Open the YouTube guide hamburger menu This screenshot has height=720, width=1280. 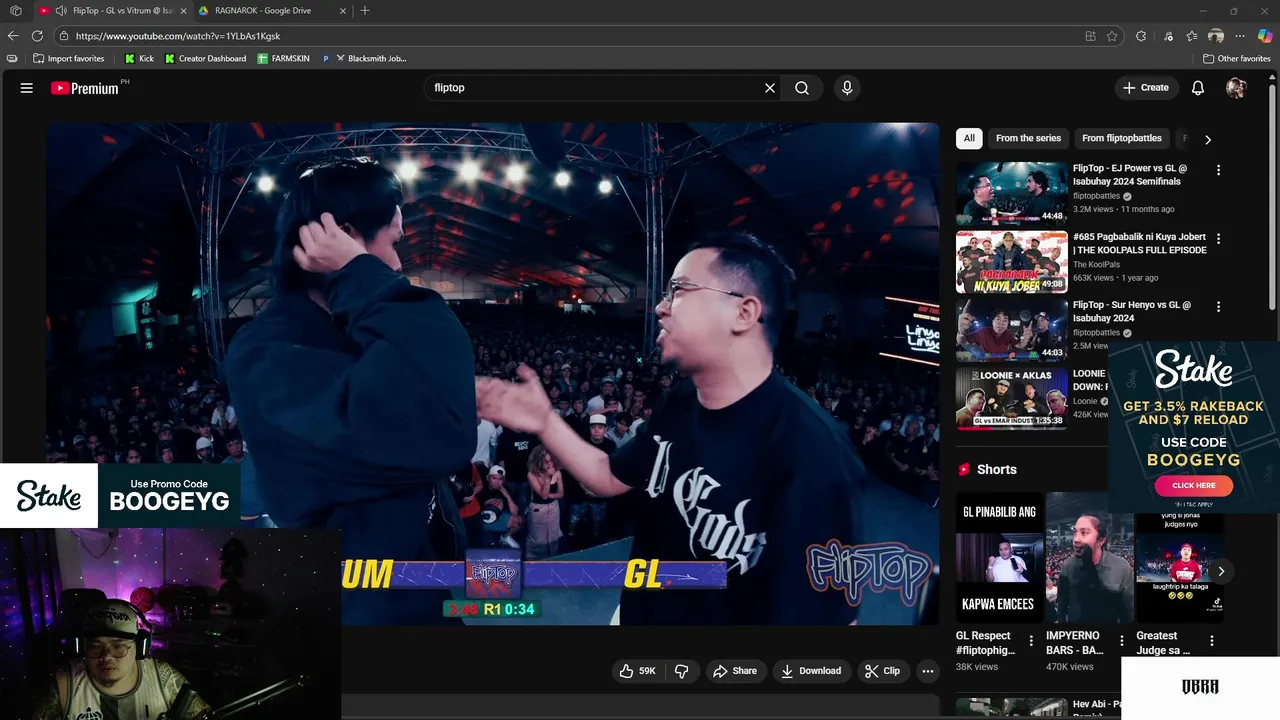[27, 88]
